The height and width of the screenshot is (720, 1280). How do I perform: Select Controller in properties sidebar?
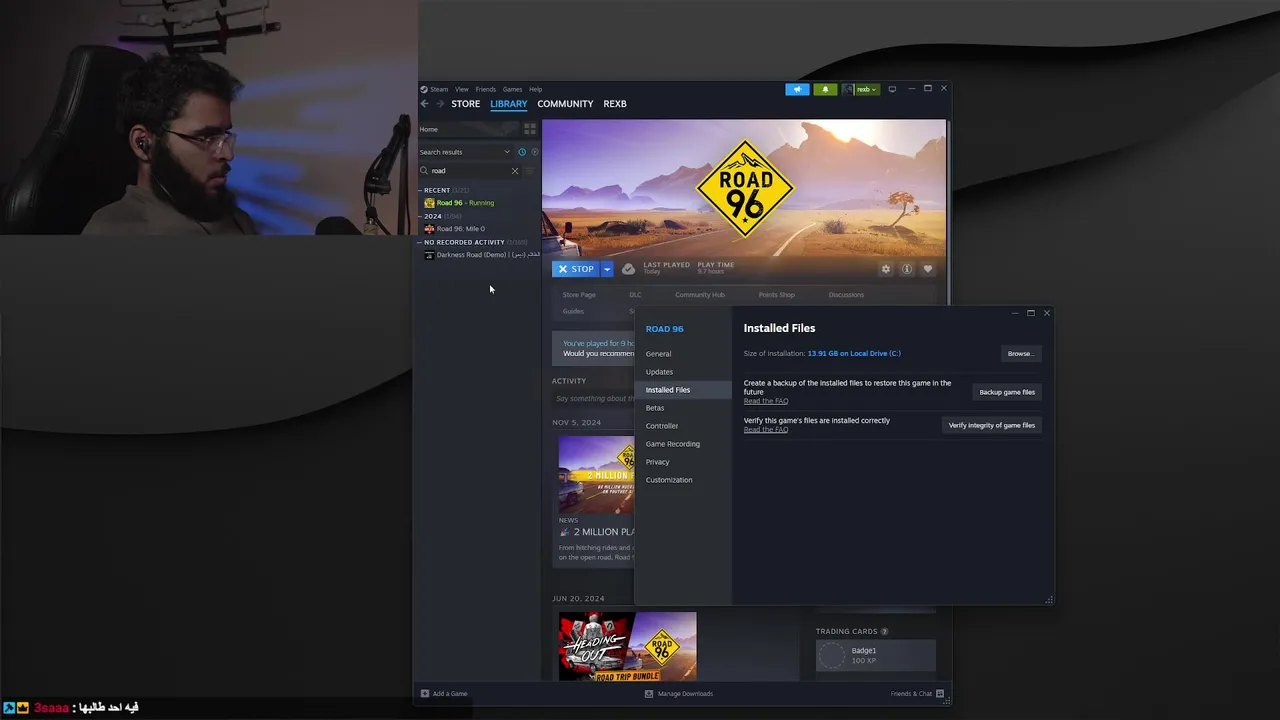pyautogui.click(x=683, y=426)
